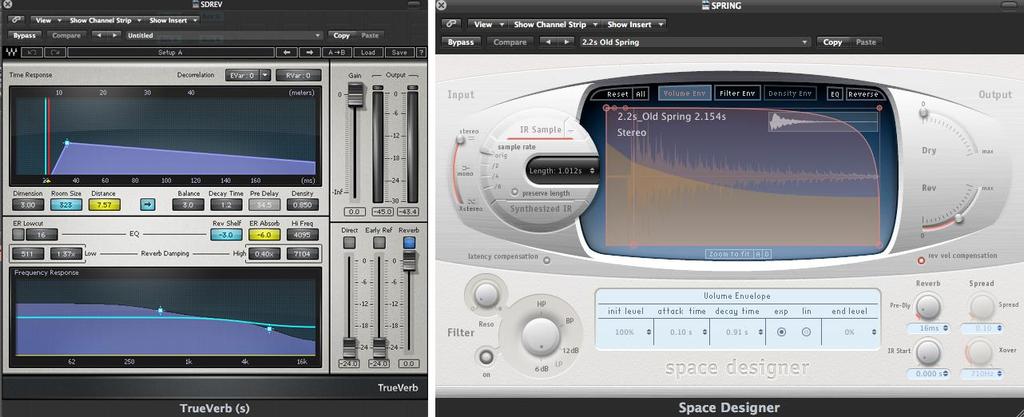Select exp decay radio button

[781, 332]
